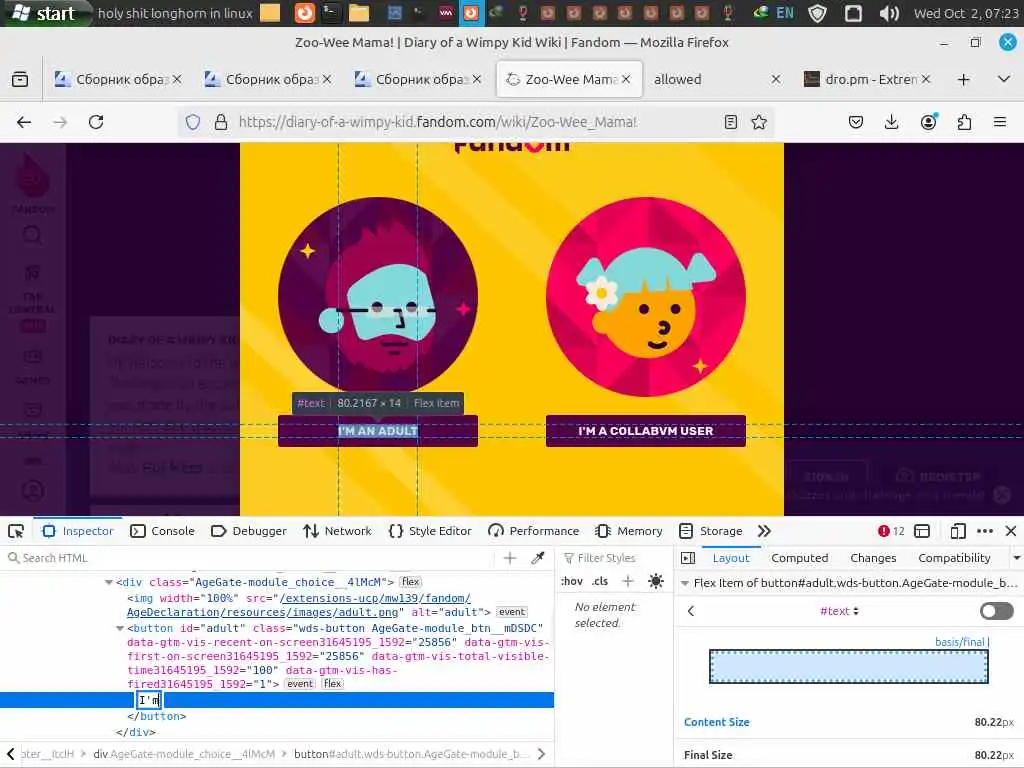
Task: Pick a color with the eyedropper
Action: coord(537,558)
